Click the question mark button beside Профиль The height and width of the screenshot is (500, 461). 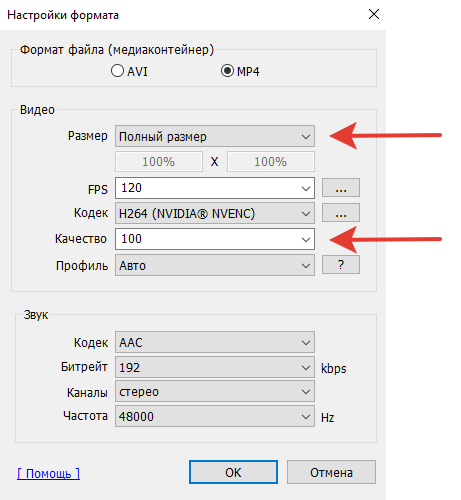pos(341,265)
